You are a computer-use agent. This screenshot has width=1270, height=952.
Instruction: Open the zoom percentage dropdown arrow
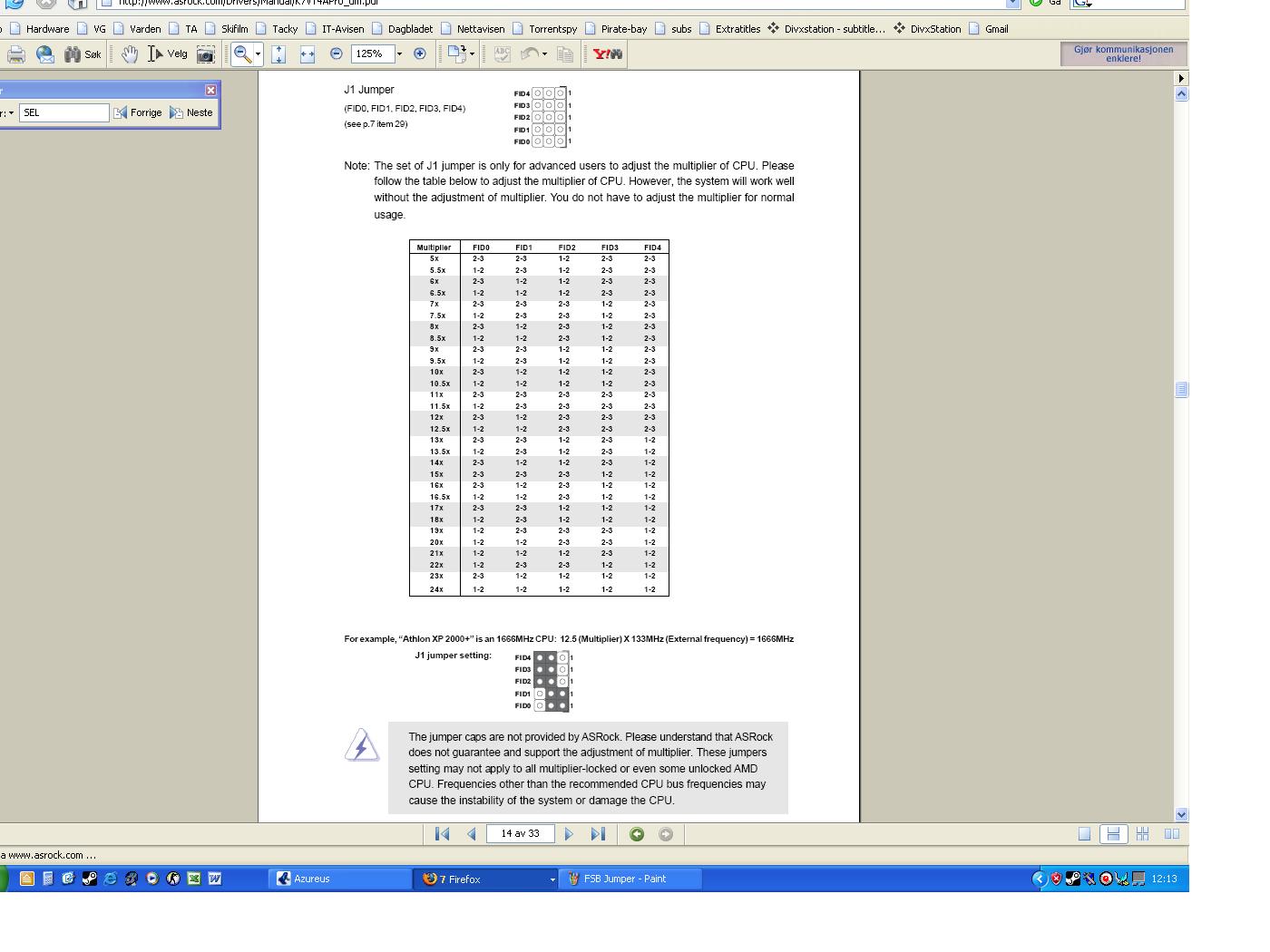(x=399, y=53)
